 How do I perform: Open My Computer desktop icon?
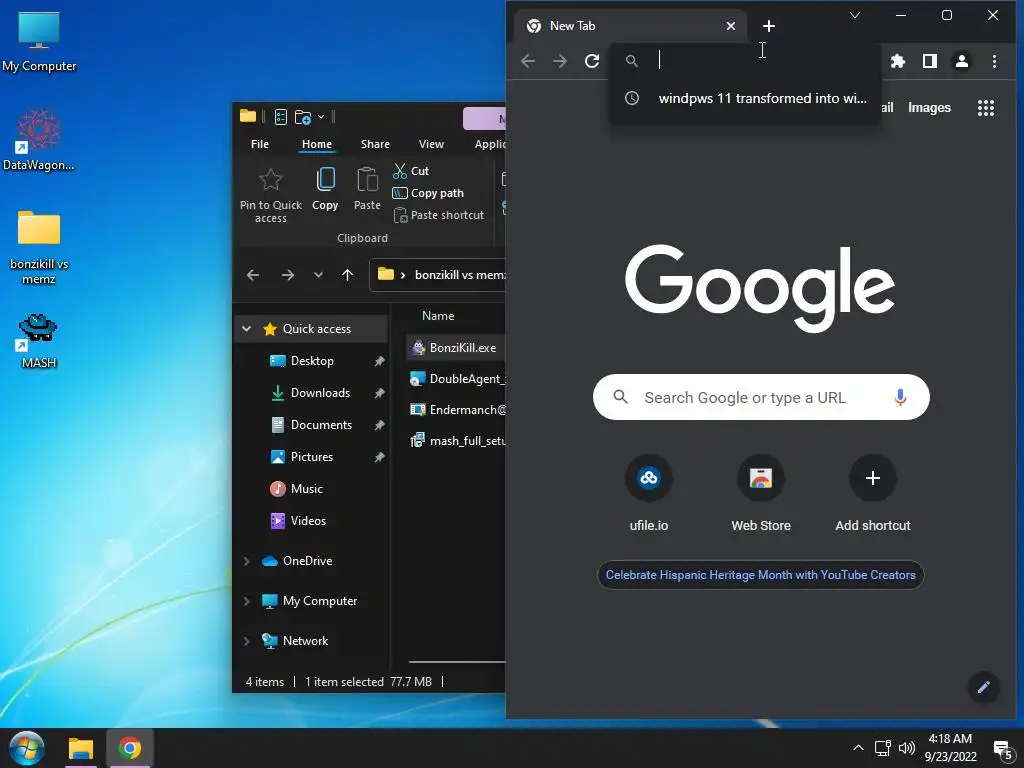[39, 40]
